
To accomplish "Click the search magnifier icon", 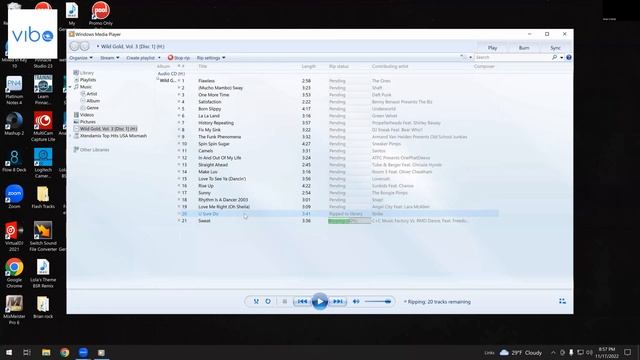I will (x=554, y=58).
